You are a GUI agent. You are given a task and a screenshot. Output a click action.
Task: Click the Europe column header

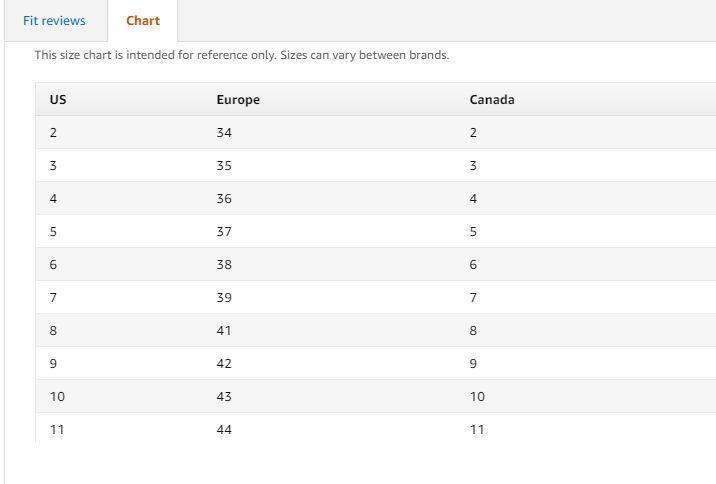(238, 100)
